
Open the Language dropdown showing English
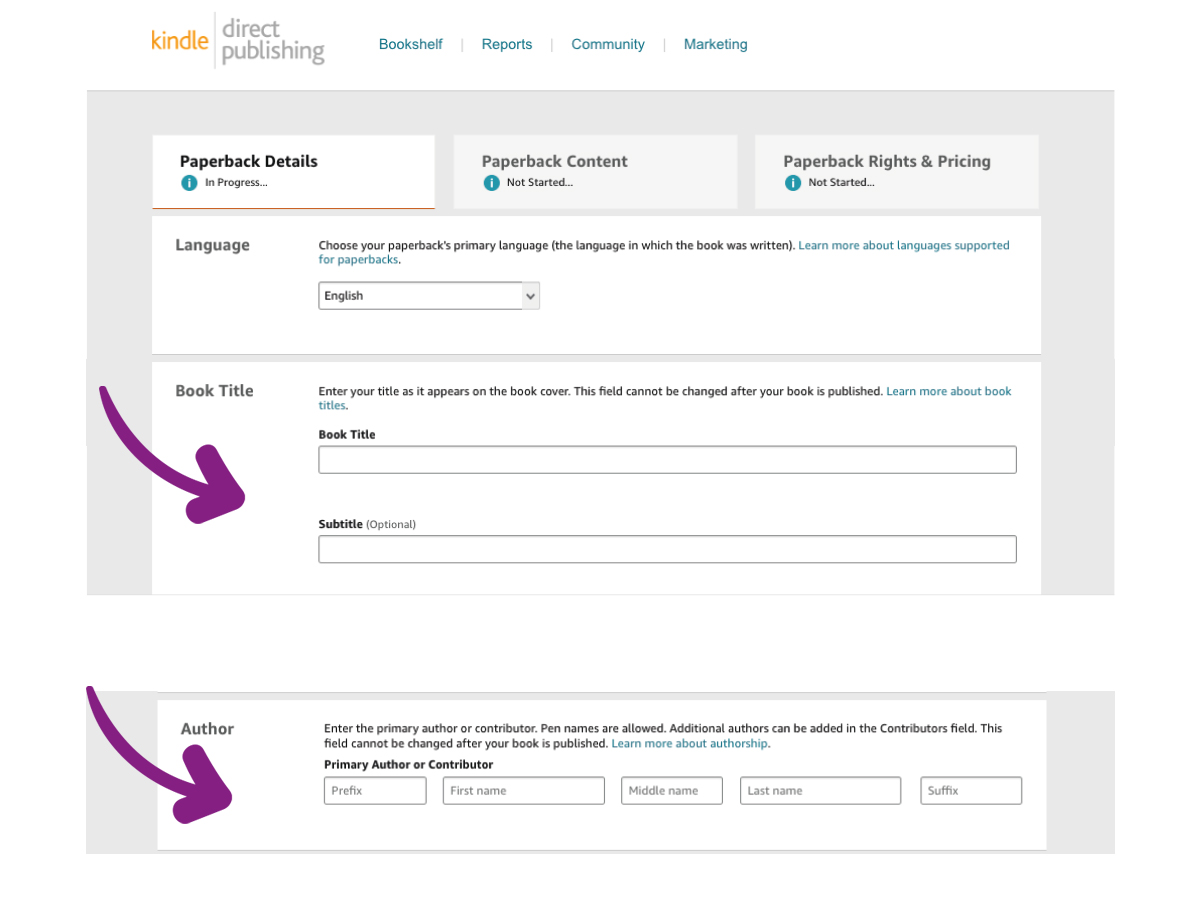coord(429,296)
